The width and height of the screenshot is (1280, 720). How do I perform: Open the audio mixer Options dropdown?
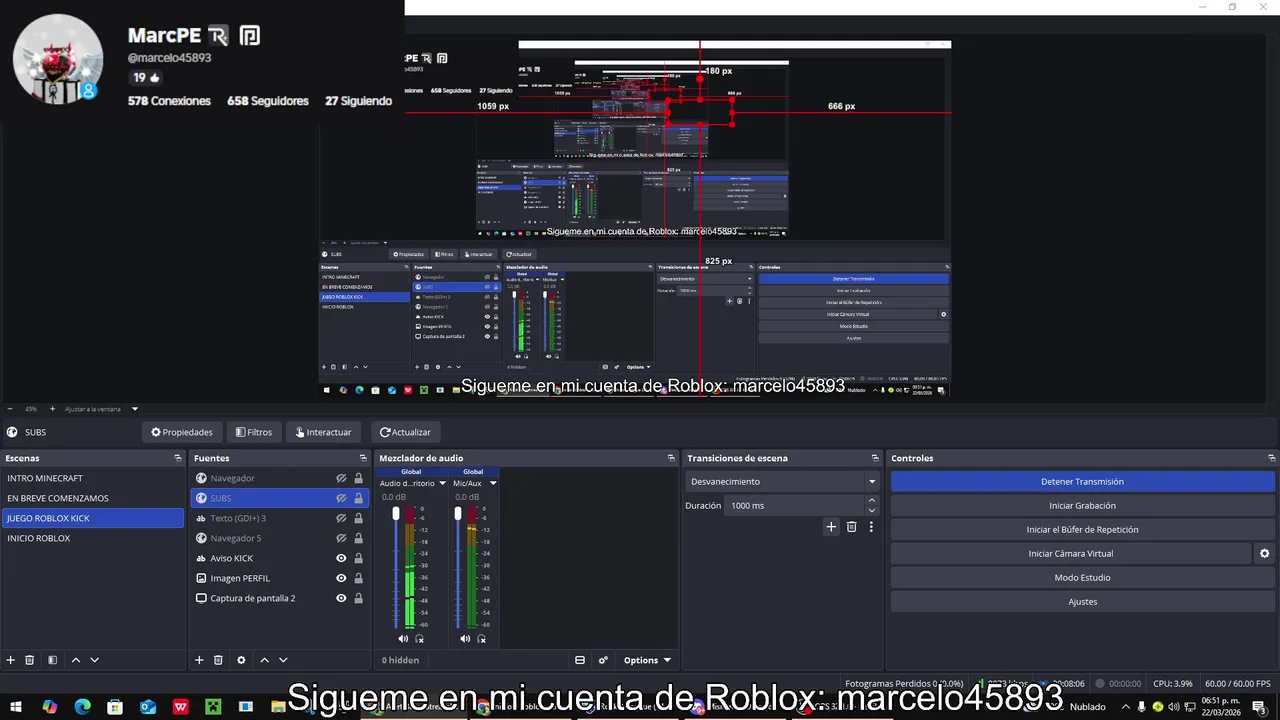(647, 660)
